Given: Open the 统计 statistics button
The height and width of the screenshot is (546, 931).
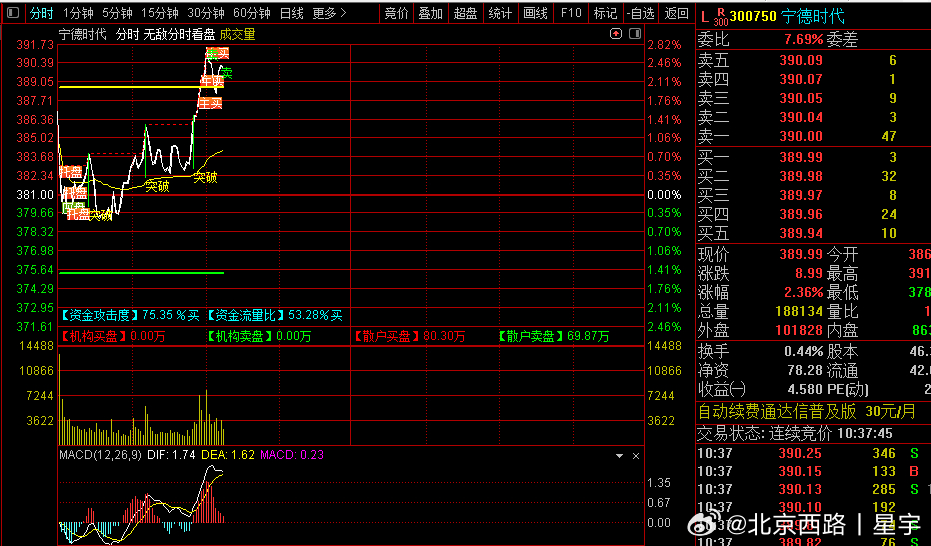Looking at the screenshot, I should click(x=500, y=13).
